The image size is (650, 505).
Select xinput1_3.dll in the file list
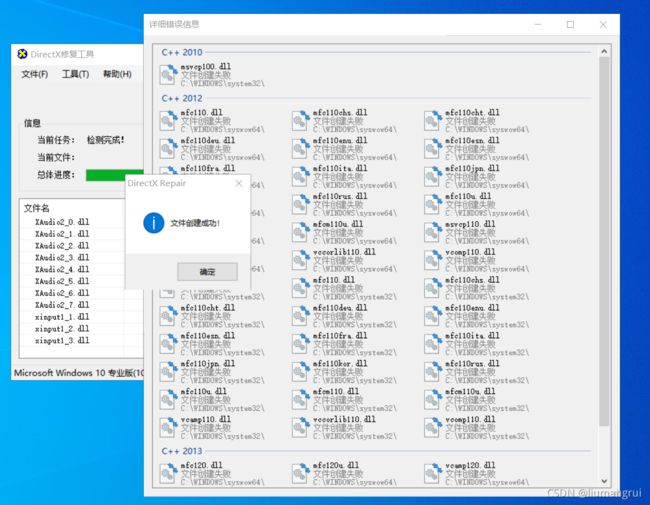click(62, 341)
